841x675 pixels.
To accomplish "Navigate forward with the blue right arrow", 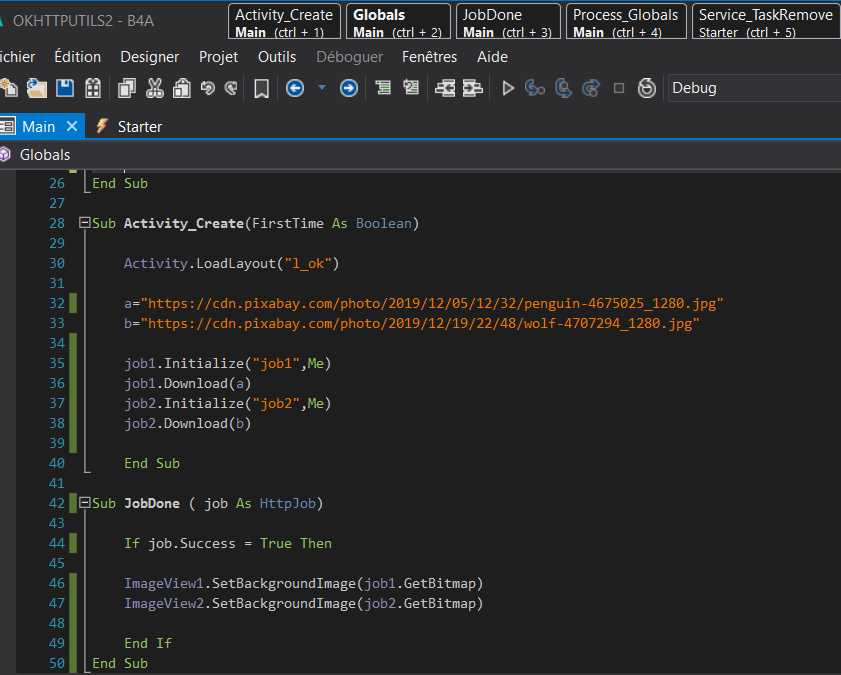I will (349, 88).
